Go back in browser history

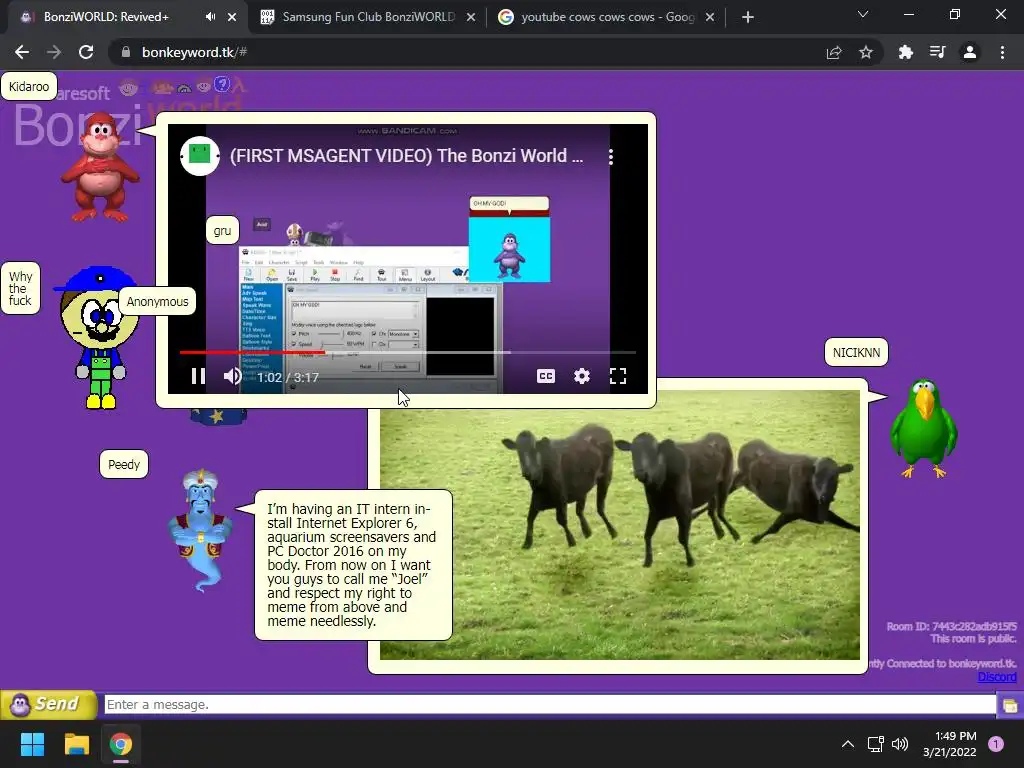pos(22,52)
